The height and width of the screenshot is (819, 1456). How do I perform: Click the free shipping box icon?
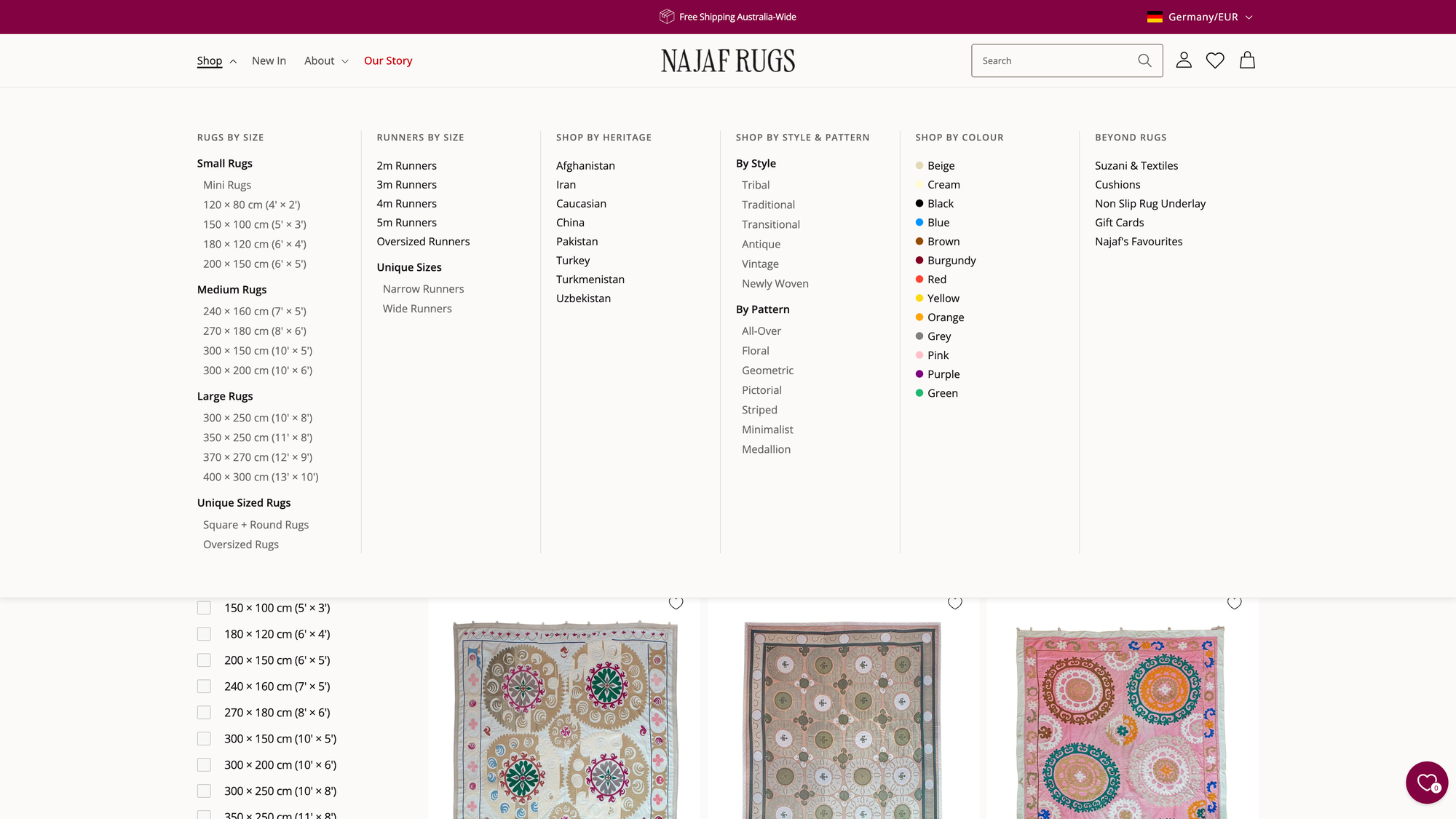pyautogui.click(x=667, y=17)
